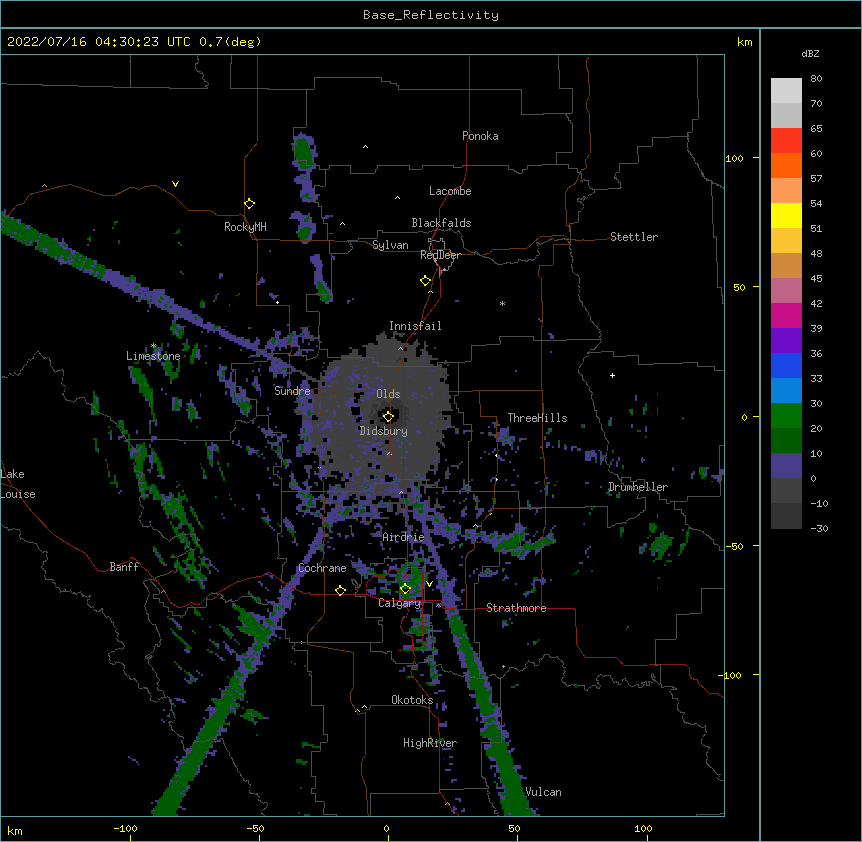The image size is (862, 842).
Task: Select the white plus marker north of Drumheller
Action: point(612,375)
